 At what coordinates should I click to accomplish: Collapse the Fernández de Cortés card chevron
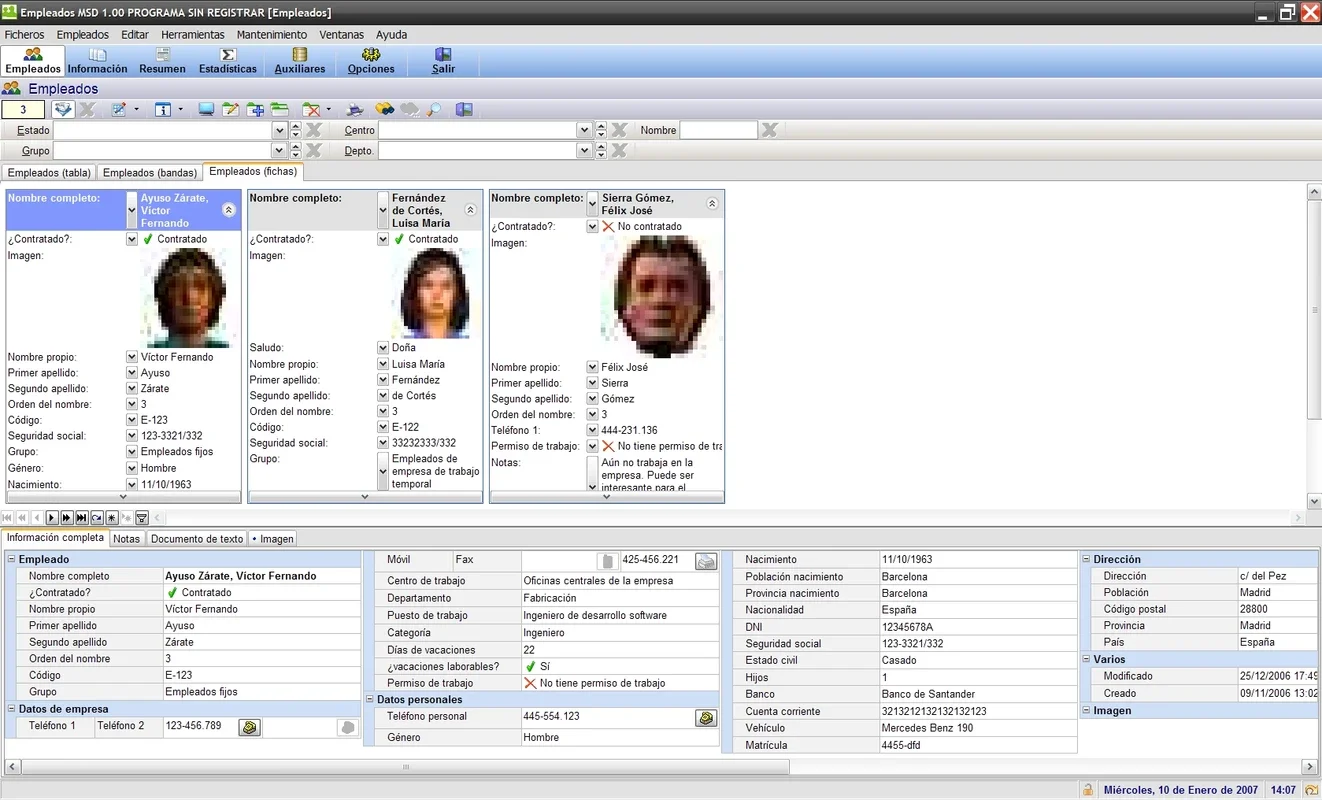470,210
